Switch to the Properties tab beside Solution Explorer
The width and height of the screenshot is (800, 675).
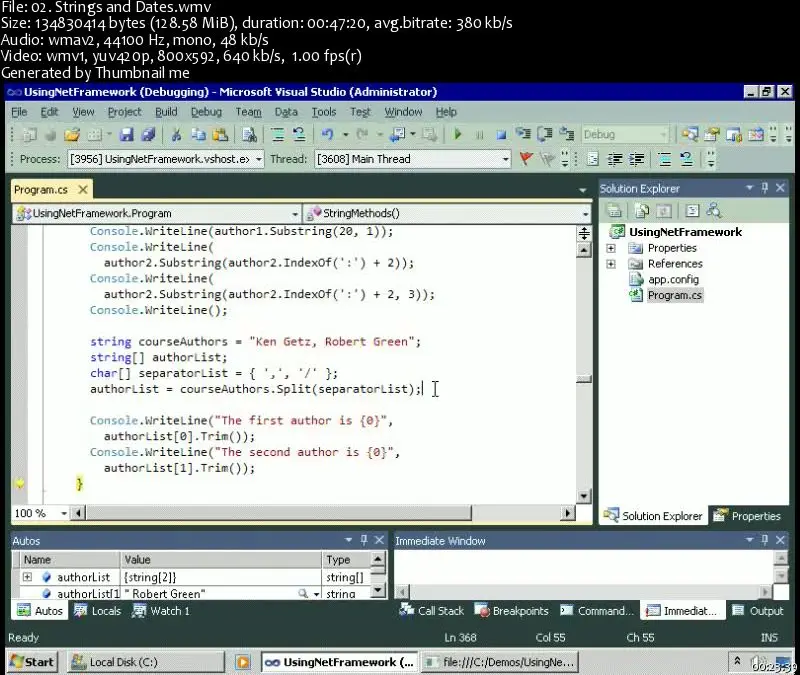[747, 516]
